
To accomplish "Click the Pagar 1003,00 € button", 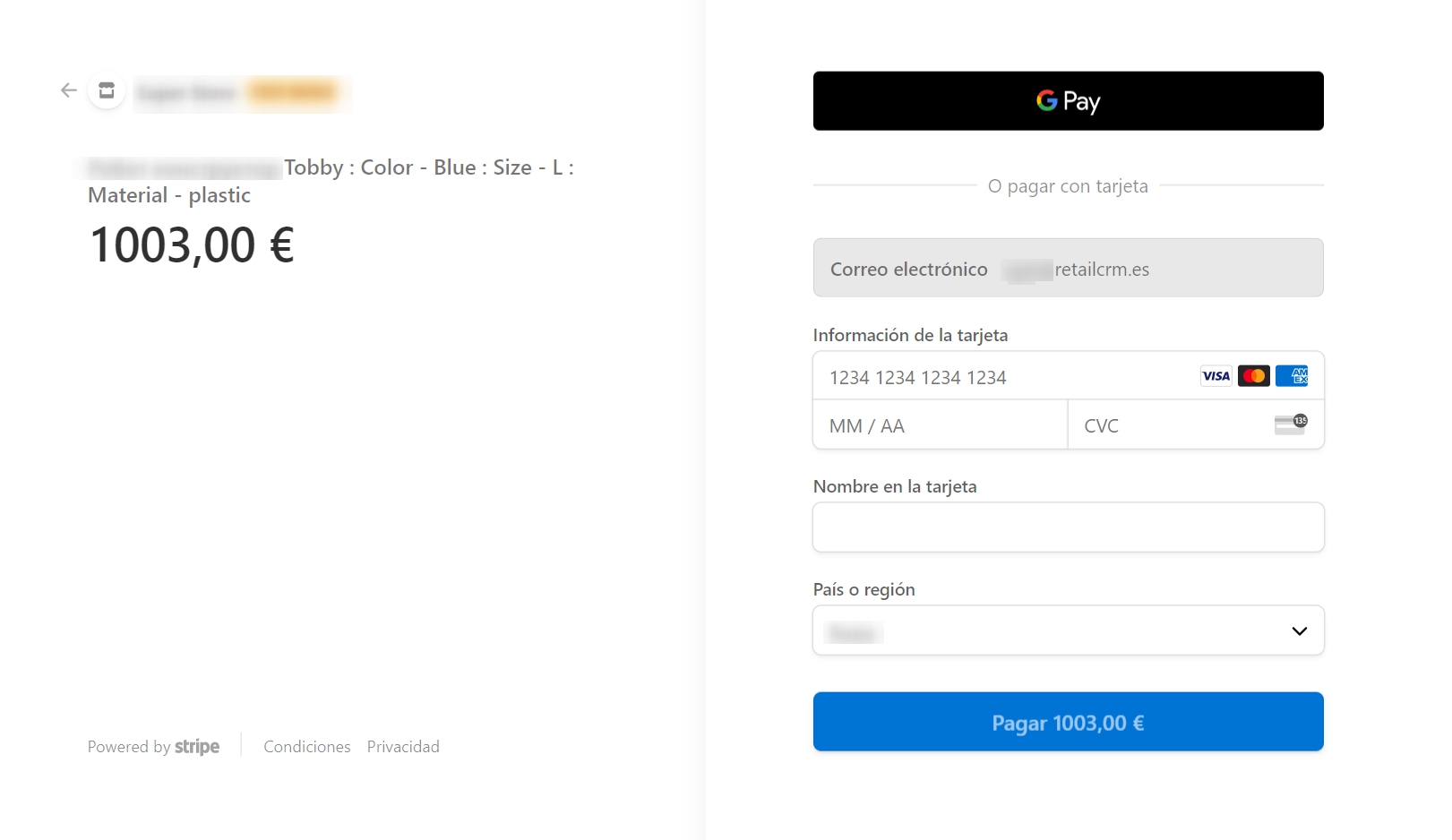I will 1068,722.
